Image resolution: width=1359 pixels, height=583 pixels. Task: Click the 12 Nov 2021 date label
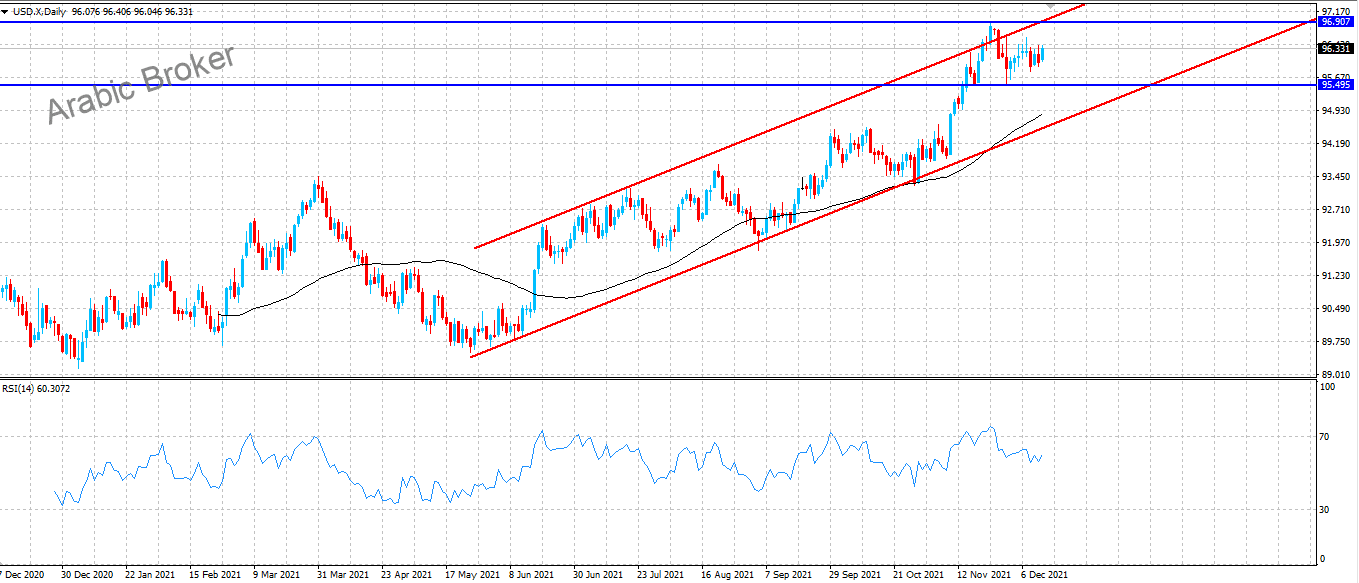[x=982, y=575]
